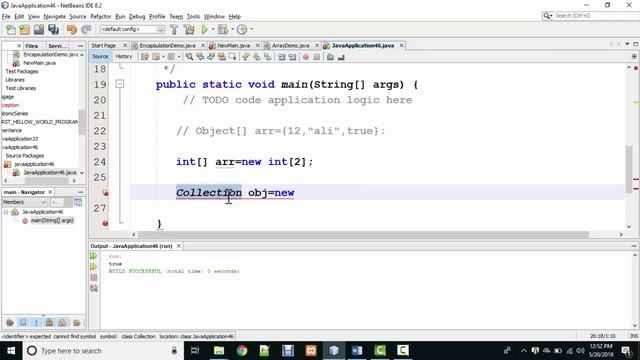Screen dimensions: 640x360
Task: Click the error marker beside closing brace
Action: point(105,223)
